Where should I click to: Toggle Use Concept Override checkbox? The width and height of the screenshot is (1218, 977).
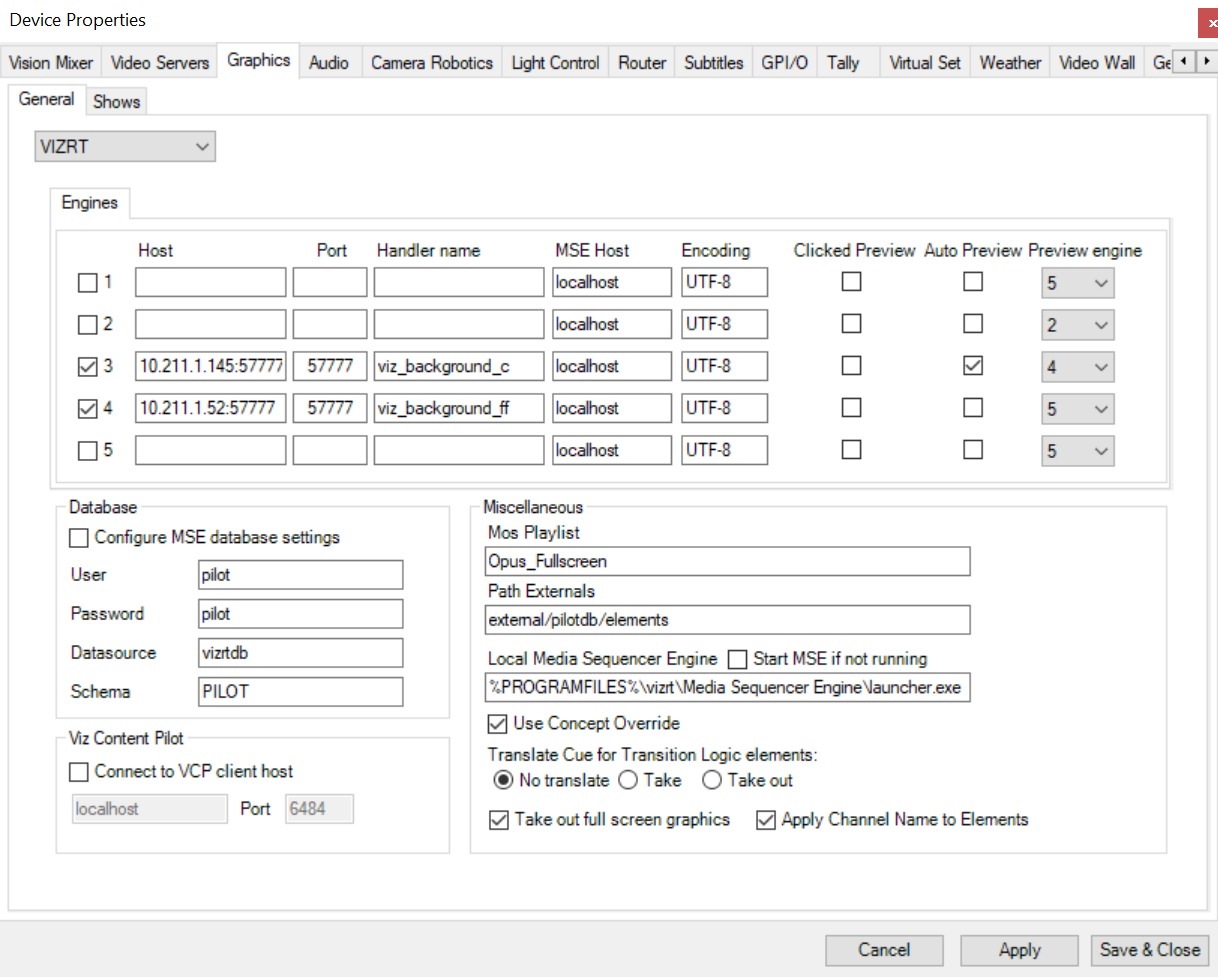click(497, 723)
